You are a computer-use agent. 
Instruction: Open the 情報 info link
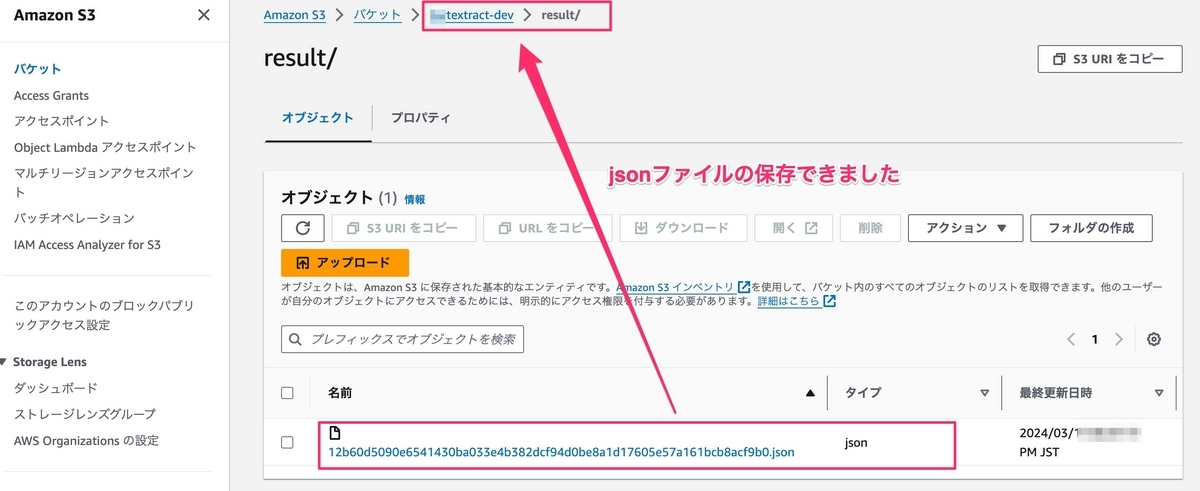coord(415,200)
